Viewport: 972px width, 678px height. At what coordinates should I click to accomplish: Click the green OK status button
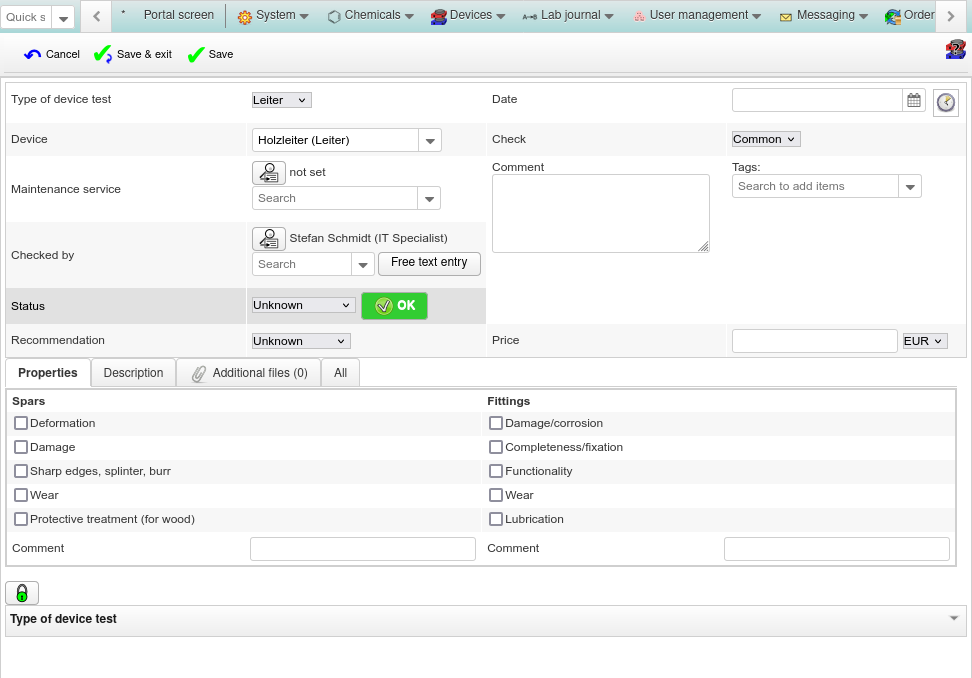[x=394, y=306]
